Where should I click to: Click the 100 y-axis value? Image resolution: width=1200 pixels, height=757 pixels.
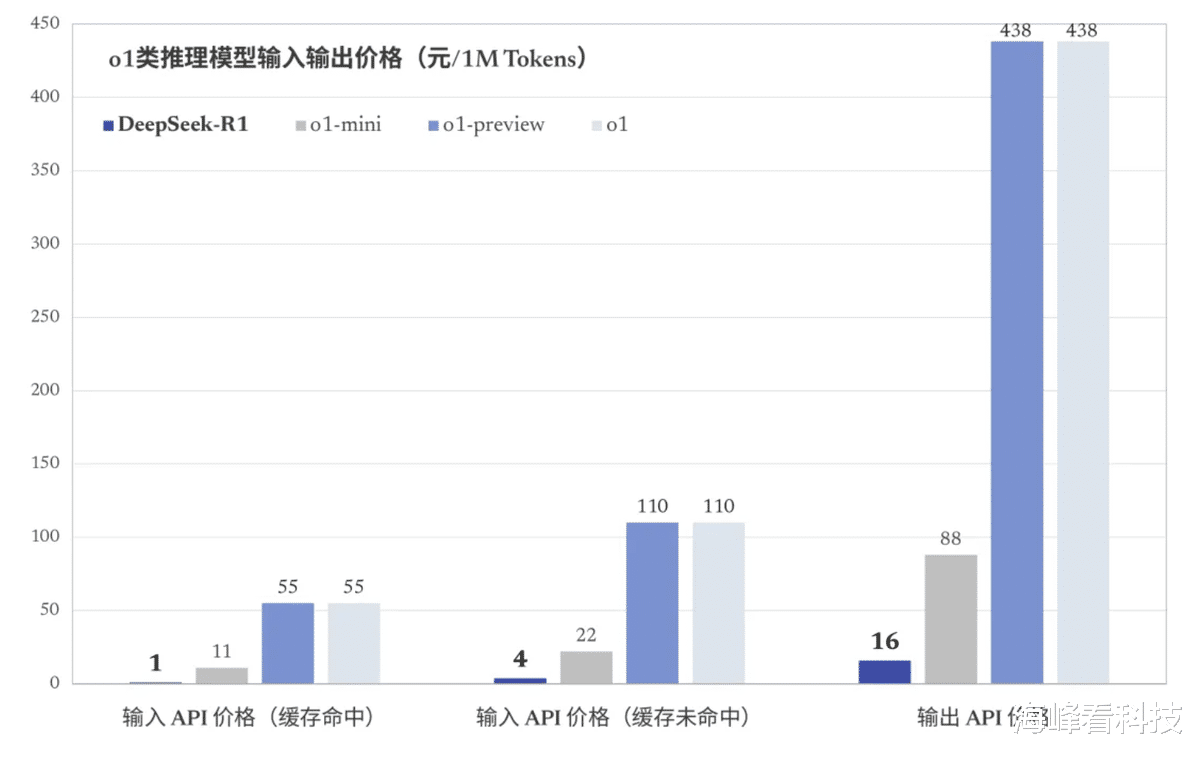[45, 537]
